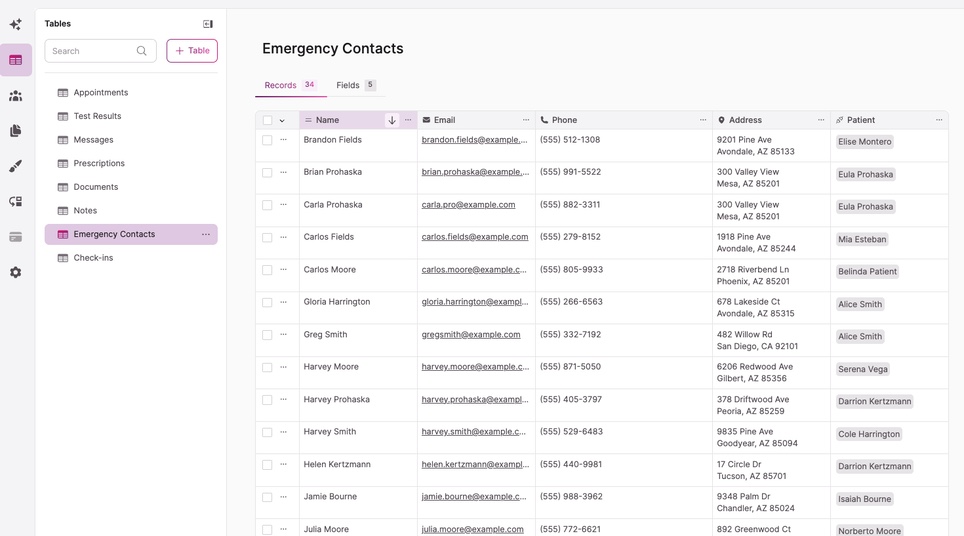Click the Address column header
The height and width of the screenshot is (536, 964).
pyautogui.click(x=772, y=120)
